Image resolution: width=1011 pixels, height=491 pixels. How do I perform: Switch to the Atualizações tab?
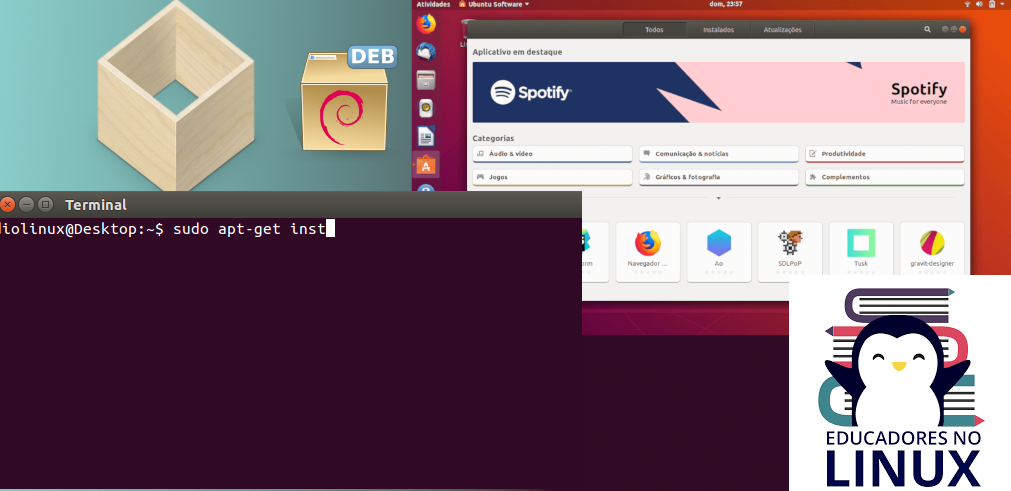point(782,30)
